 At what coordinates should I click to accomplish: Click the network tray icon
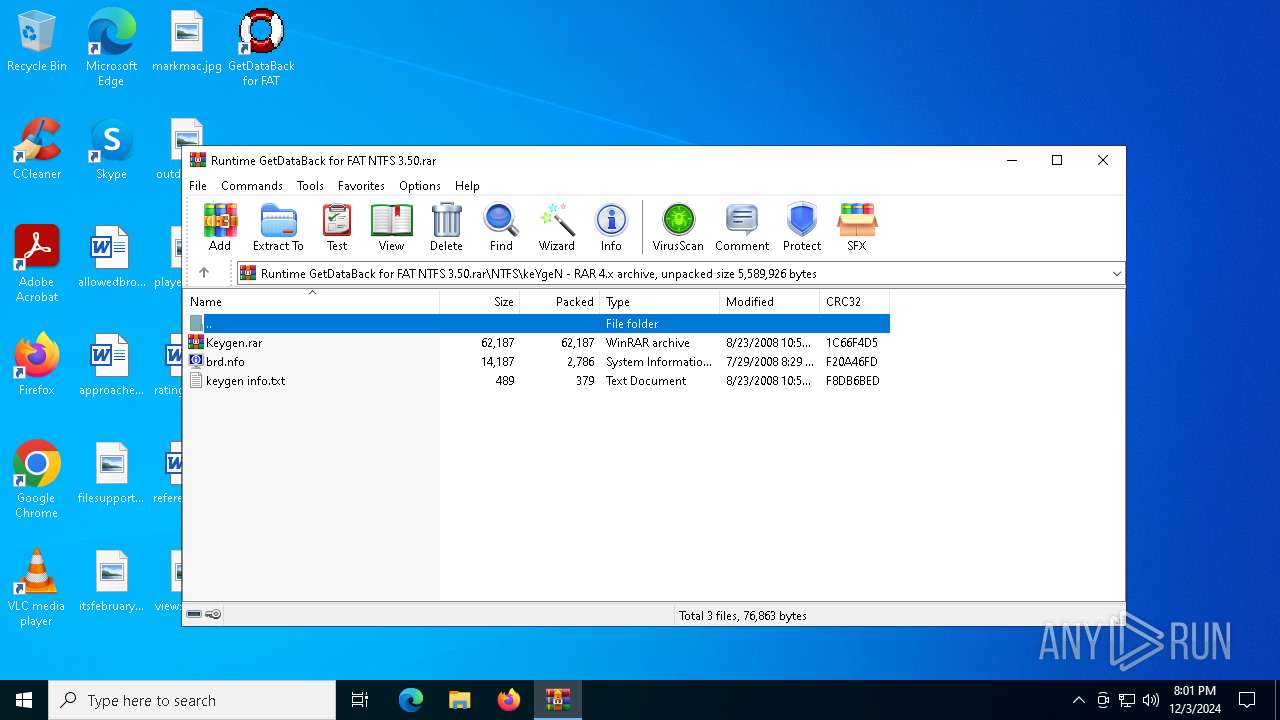click(x=1127, y=700)
